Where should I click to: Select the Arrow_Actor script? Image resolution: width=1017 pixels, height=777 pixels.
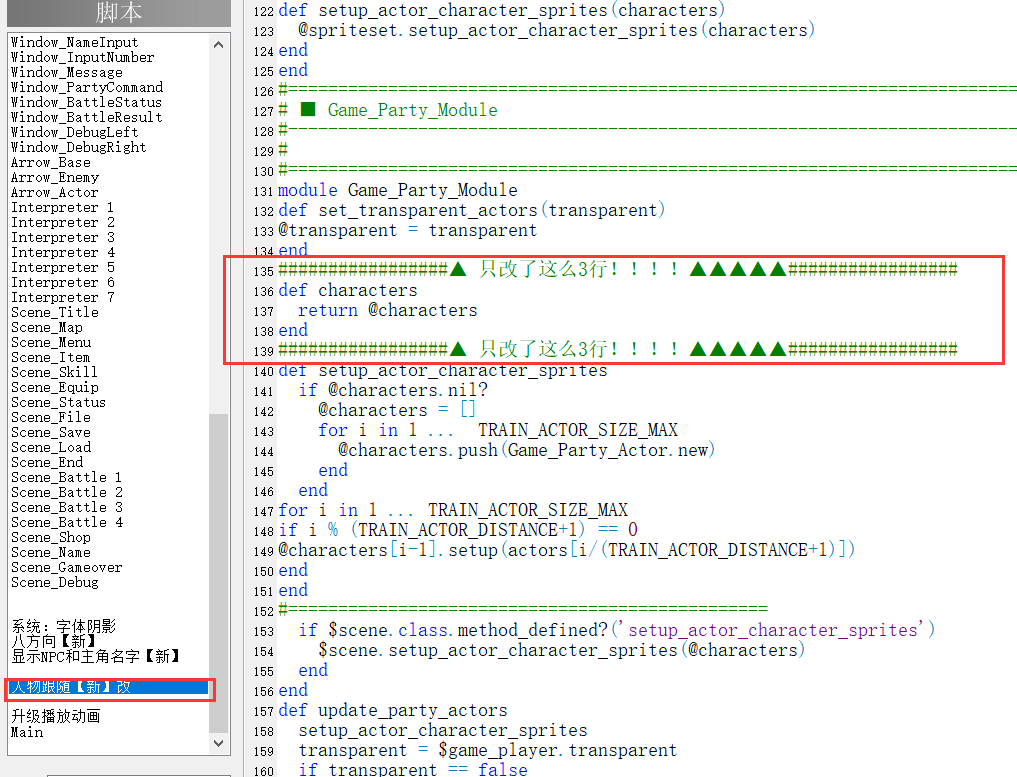tap(54, 192)
